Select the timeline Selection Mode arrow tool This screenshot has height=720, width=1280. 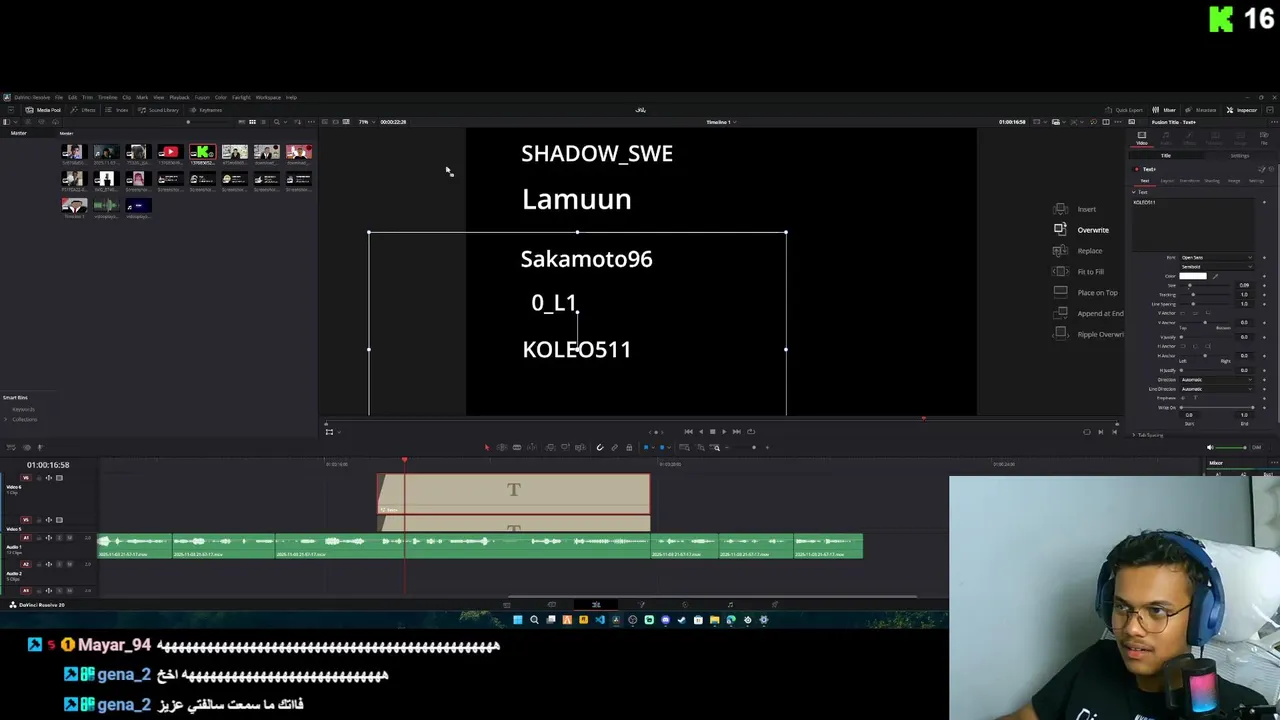[x=487, y=447]
